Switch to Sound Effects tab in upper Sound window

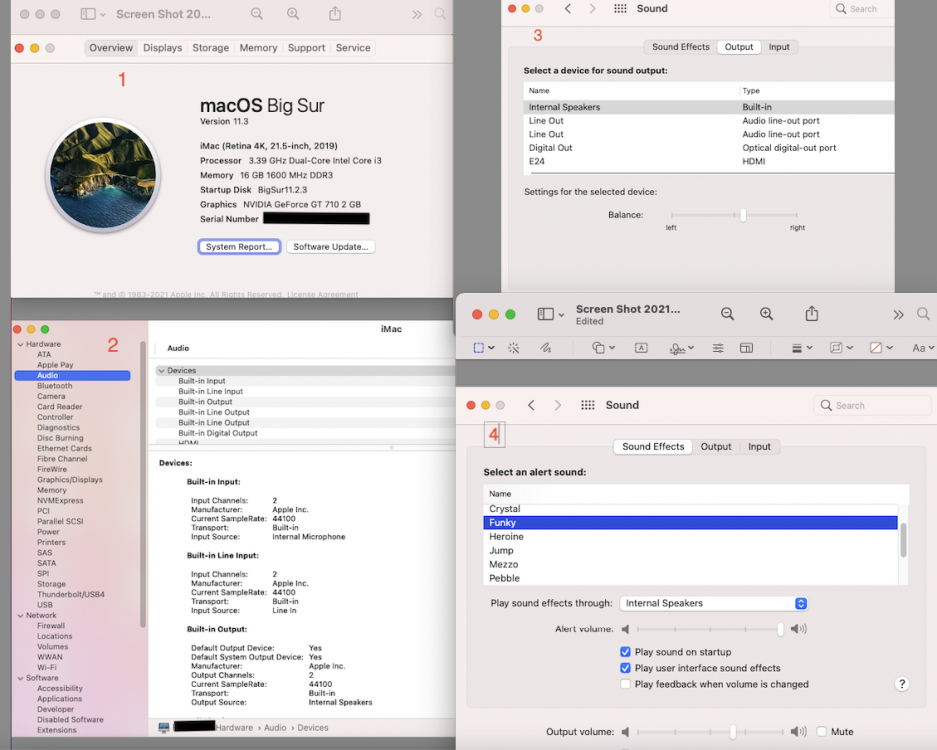click(x=681, y=47)
